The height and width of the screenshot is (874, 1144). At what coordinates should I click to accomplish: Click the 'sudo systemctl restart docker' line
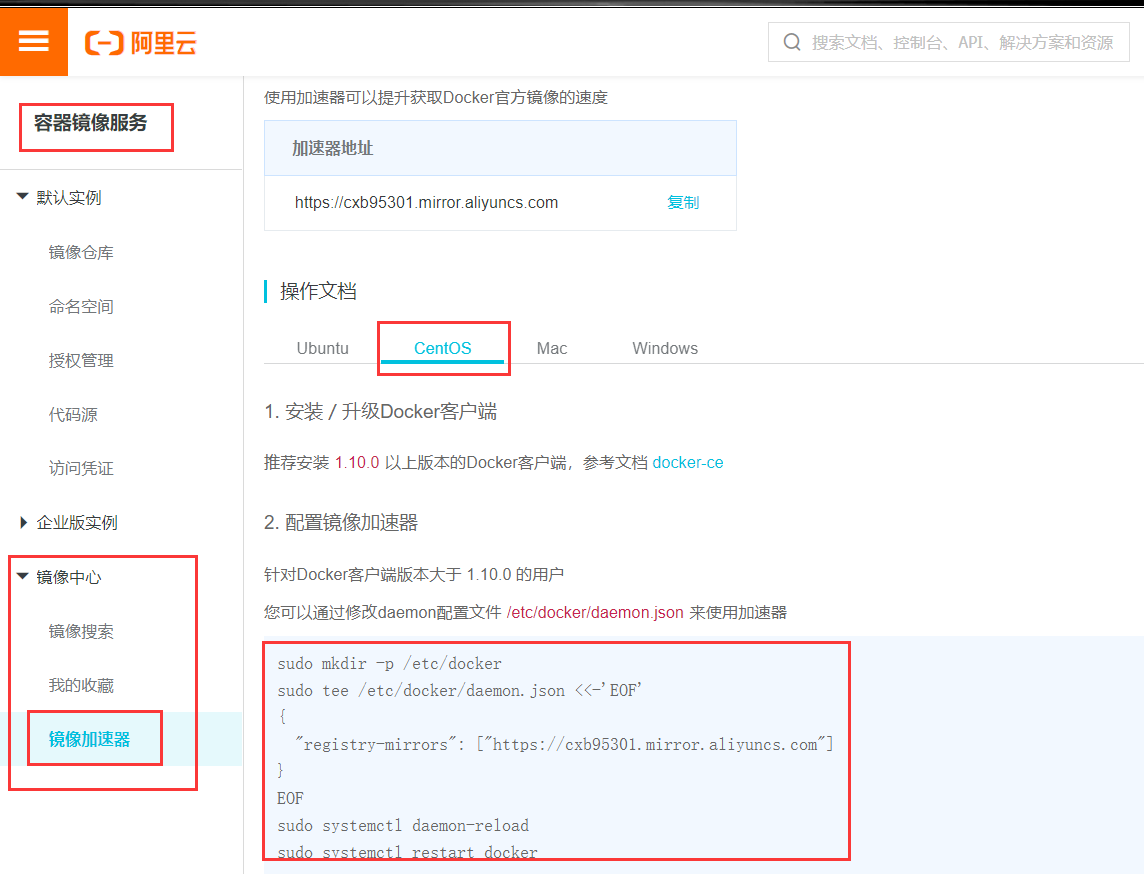pos(407,852)
